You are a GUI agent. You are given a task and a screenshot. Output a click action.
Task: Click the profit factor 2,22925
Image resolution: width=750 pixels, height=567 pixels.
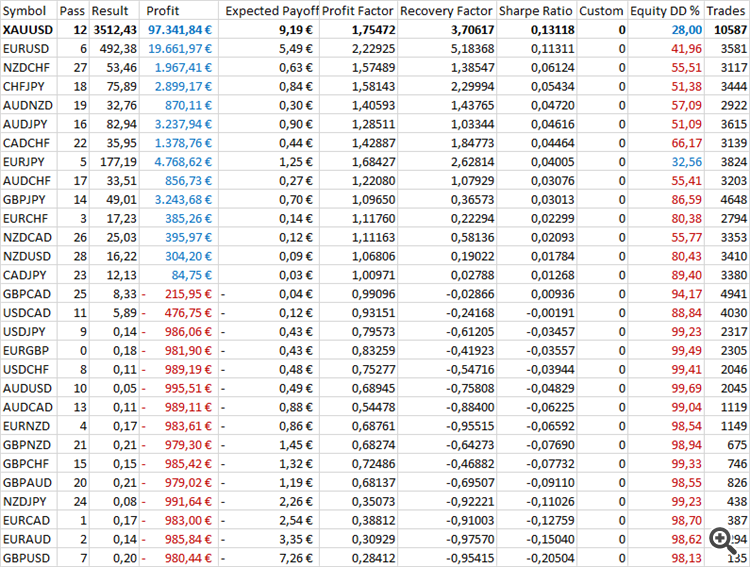[x=374, y=49]
